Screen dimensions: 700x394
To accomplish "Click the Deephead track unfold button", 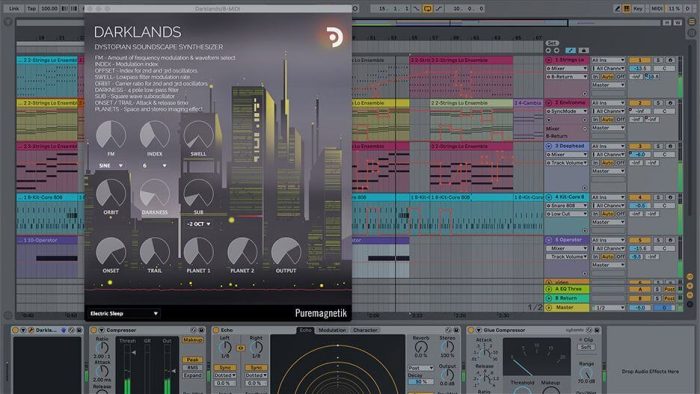I will point(549,146).
